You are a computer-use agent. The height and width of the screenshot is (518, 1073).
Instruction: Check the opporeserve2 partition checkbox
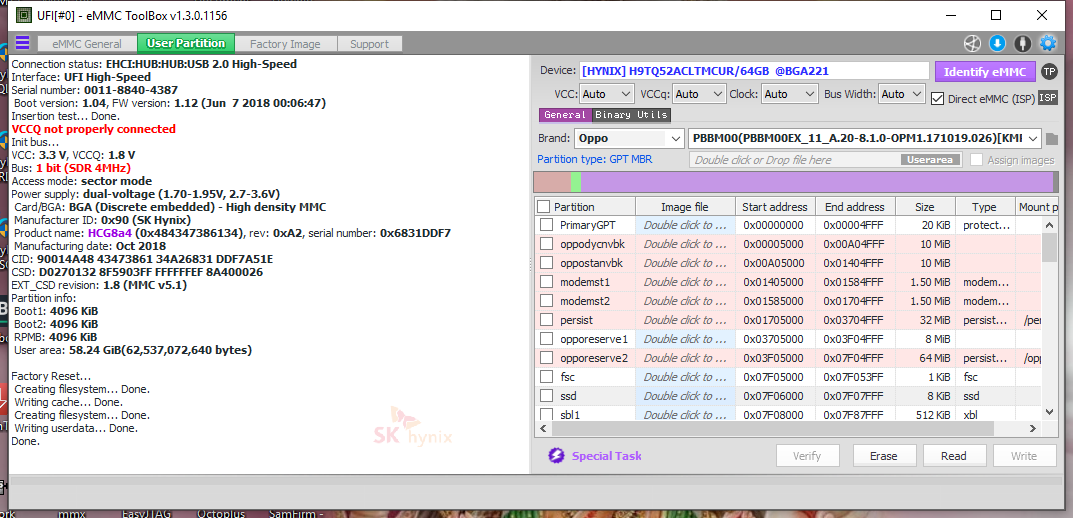coord(546,357)
